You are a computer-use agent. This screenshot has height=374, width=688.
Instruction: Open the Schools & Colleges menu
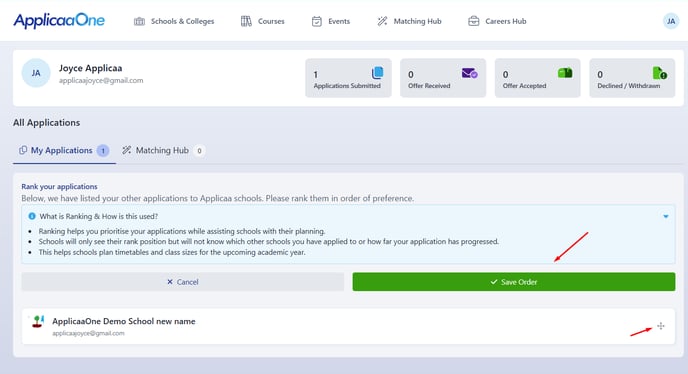click(x=174, y=21)
